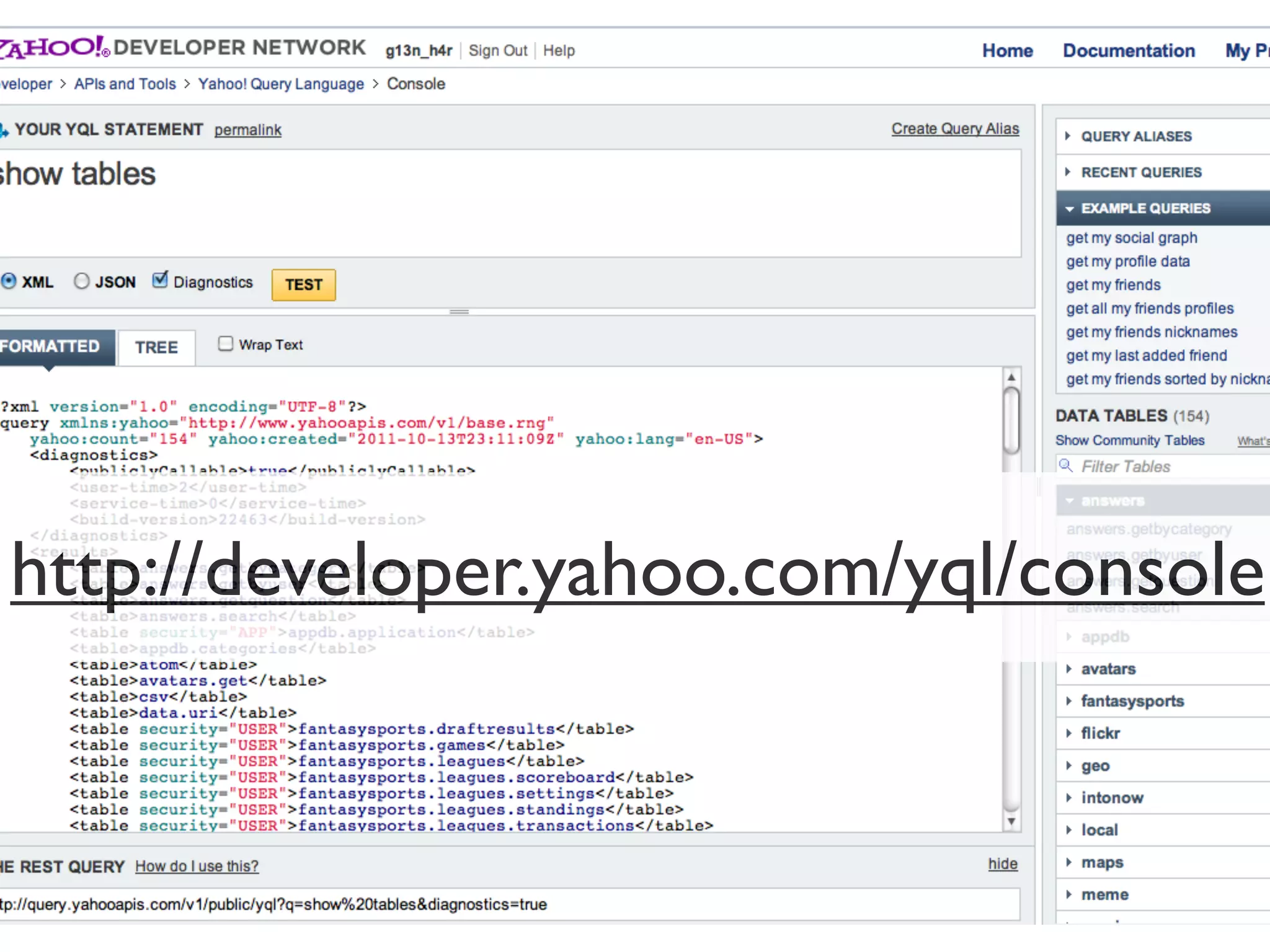Switch to the Formatted results tab
This screenshot has height=952, width=1270.
(x=57, y=346)
